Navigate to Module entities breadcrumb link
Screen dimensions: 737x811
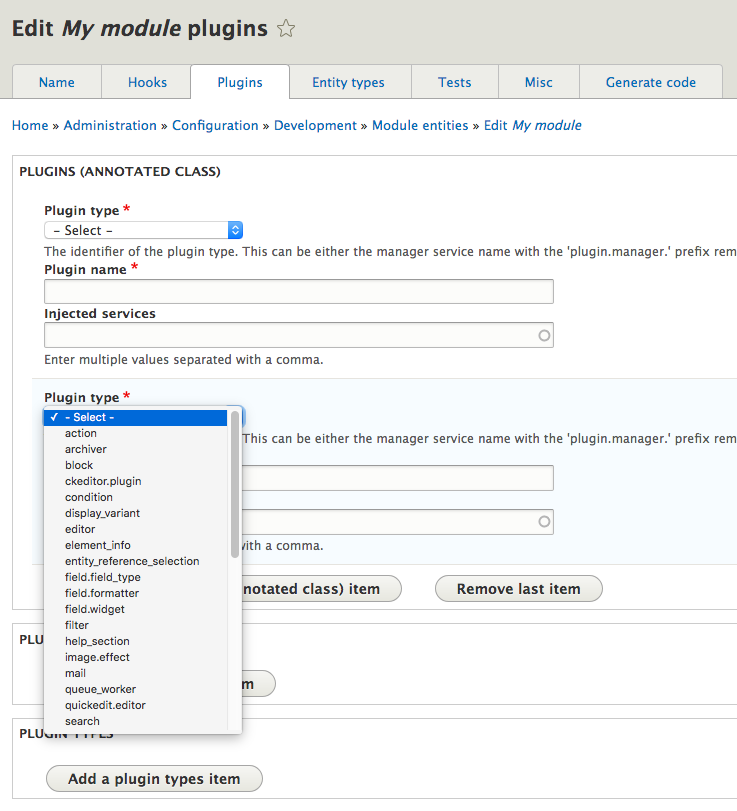420,125
